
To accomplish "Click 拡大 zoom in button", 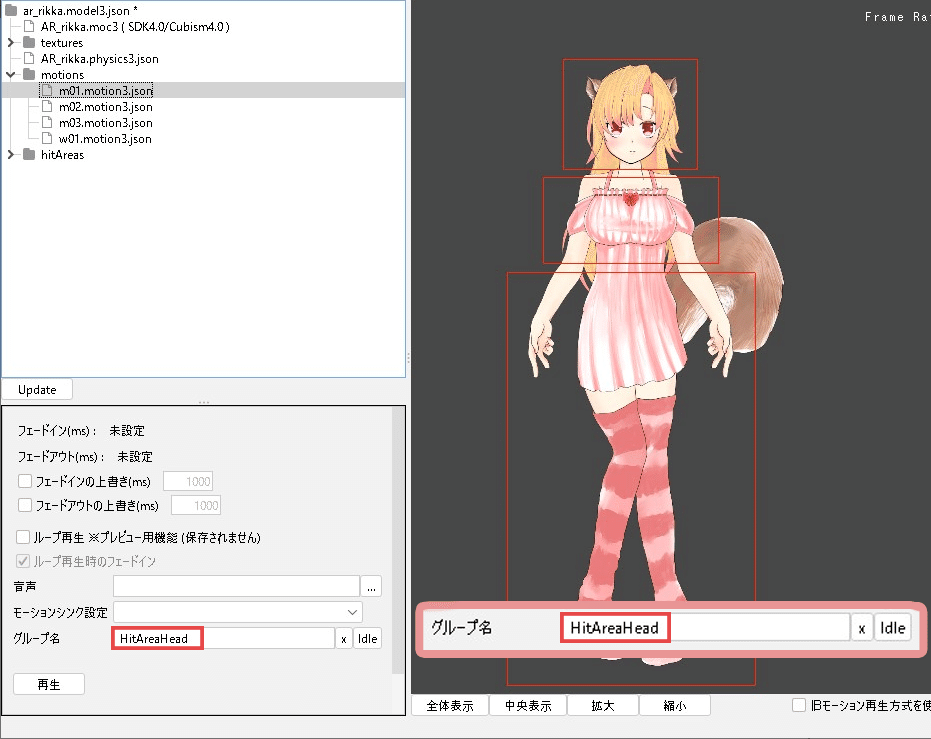I will (x=603, y=706).
